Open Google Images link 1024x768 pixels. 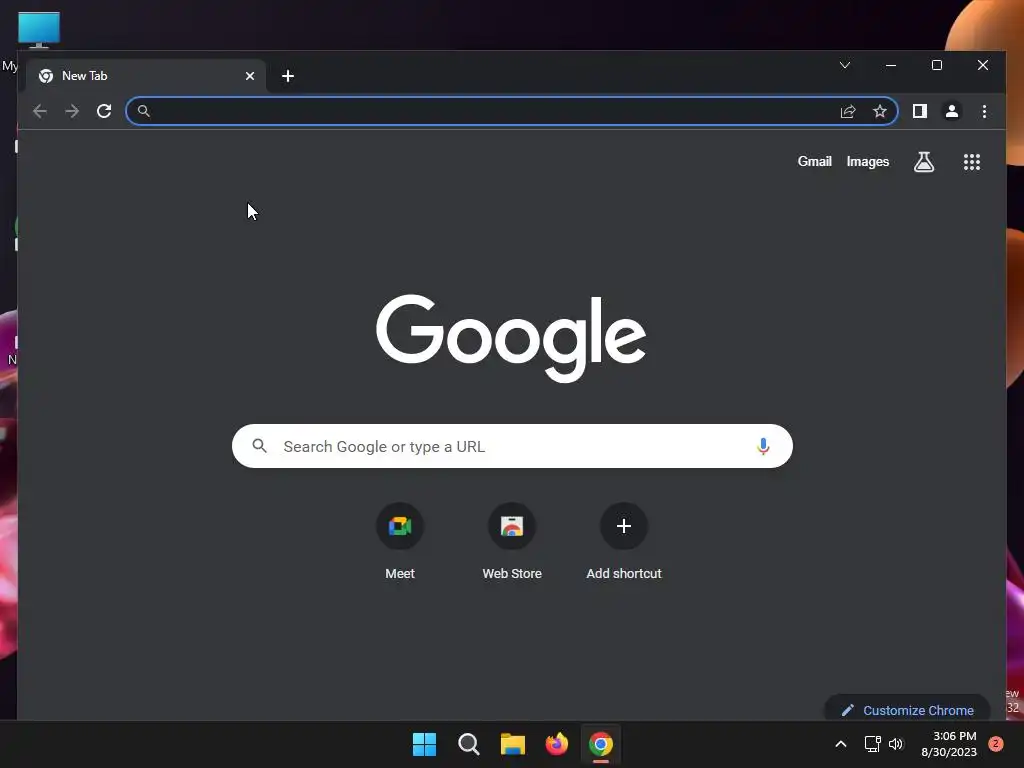[x=867, y=161]
